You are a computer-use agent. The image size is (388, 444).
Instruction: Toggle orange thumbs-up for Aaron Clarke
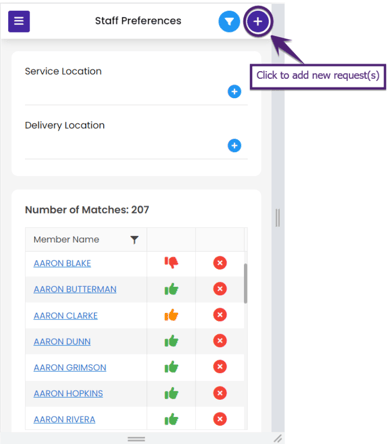point(171,315)
